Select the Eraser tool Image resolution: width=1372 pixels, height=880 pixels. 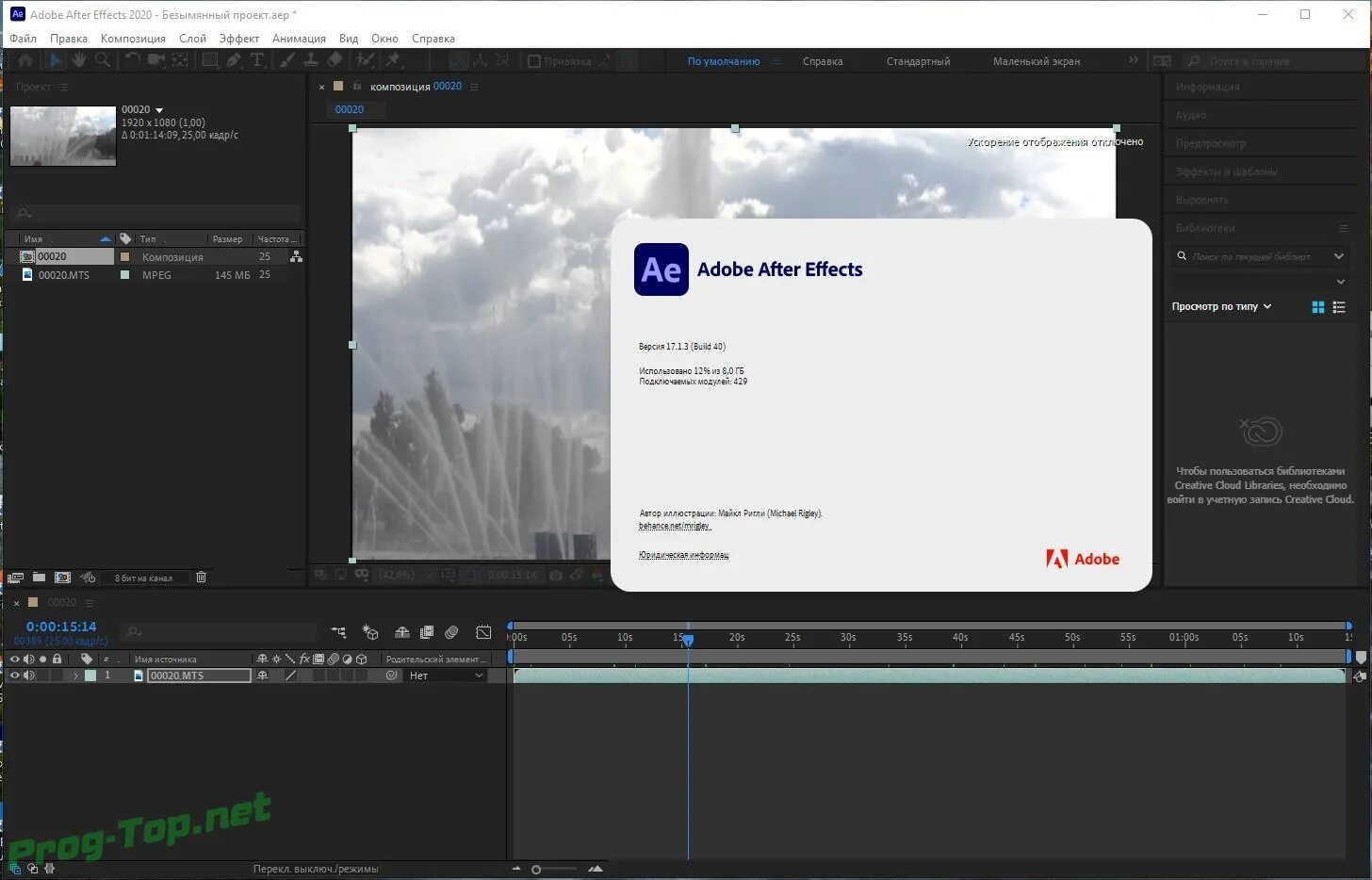coord(335,60)
